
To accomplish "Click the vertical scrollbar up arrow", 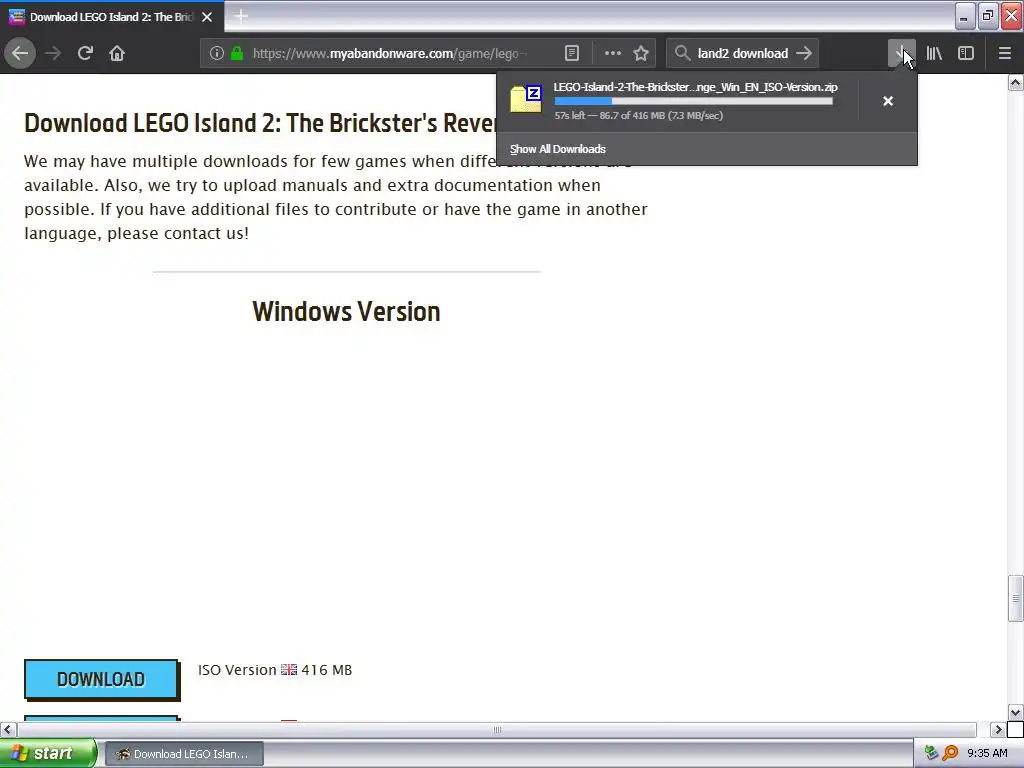I will [x=1016, y=82].
